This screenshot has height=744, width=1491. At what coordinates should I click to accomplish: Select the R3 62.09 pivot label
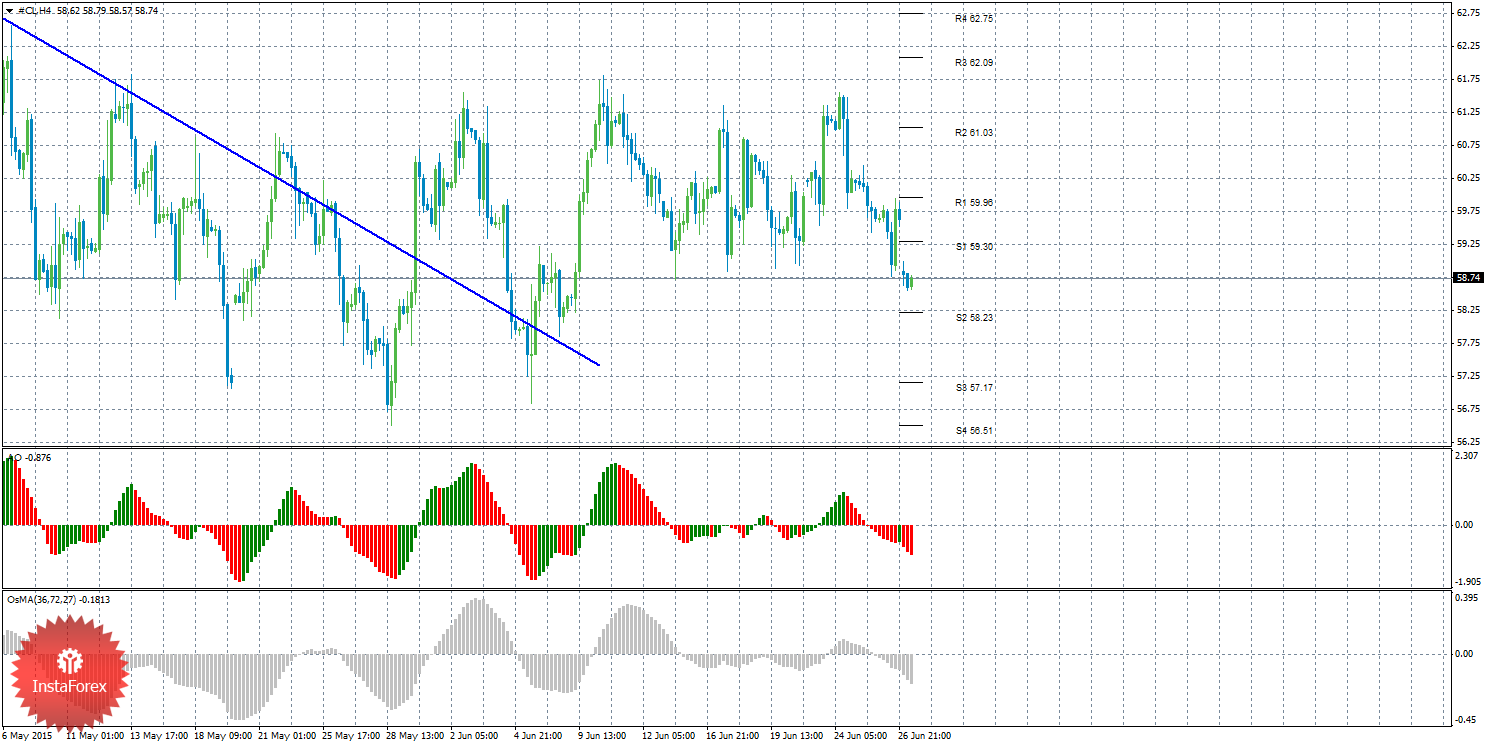click(974, 62)
